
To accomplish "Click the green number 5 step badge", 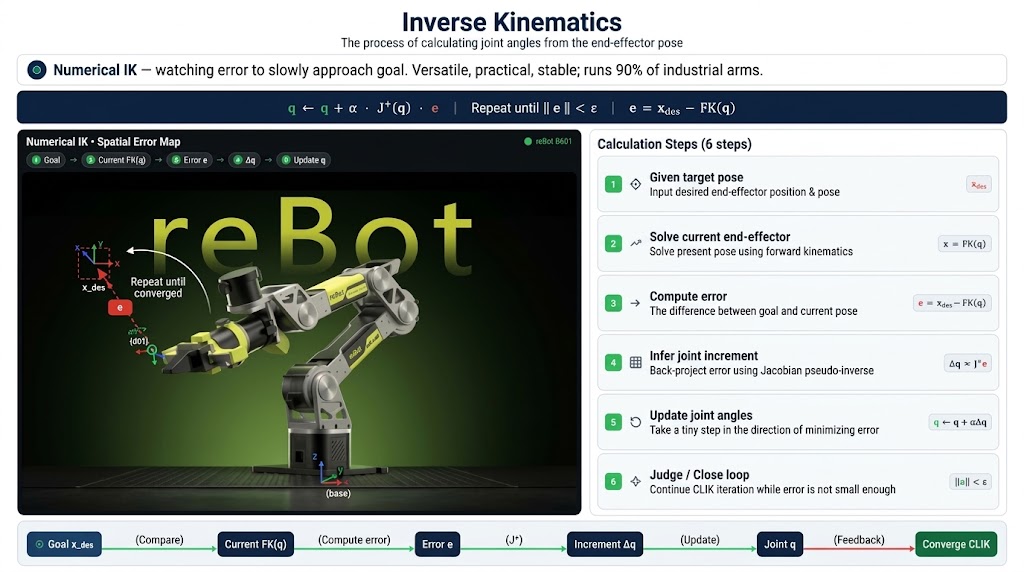I will tap(613, 422).
